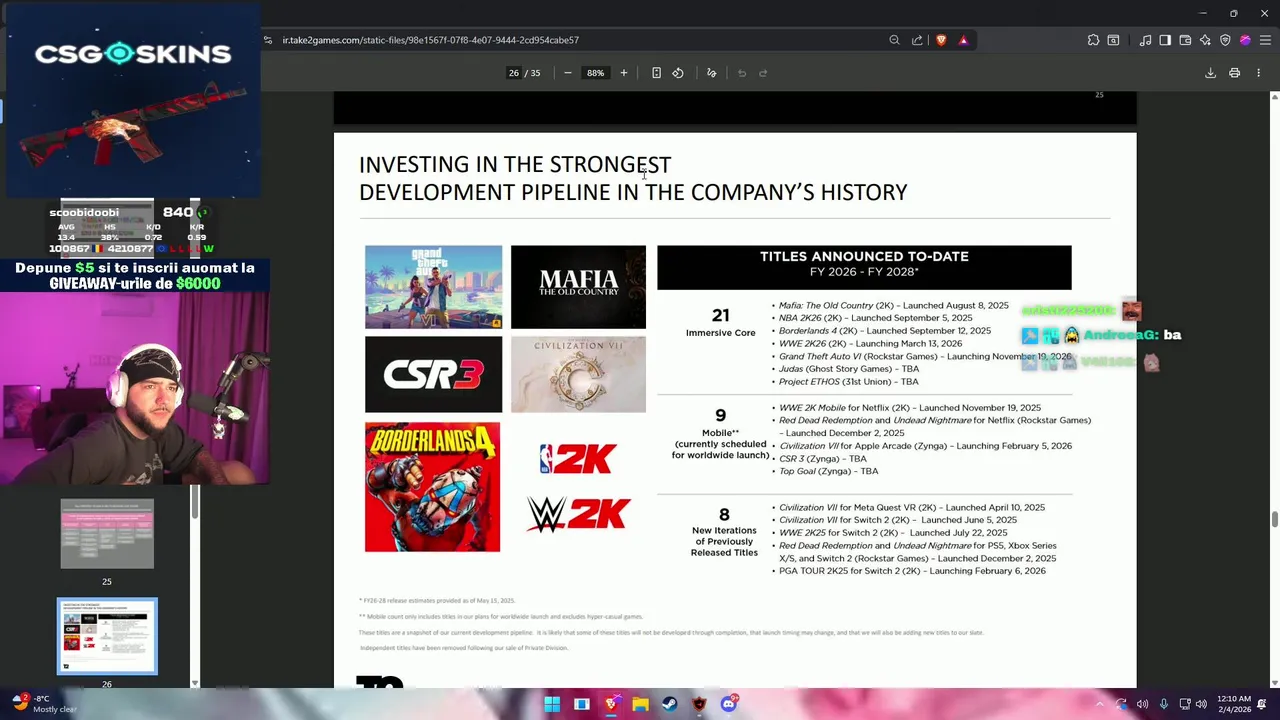Click the WWE 2K logo
The height and width of the screenshot is (720, 1280).
pyautogui.click(x=578, y=515)
